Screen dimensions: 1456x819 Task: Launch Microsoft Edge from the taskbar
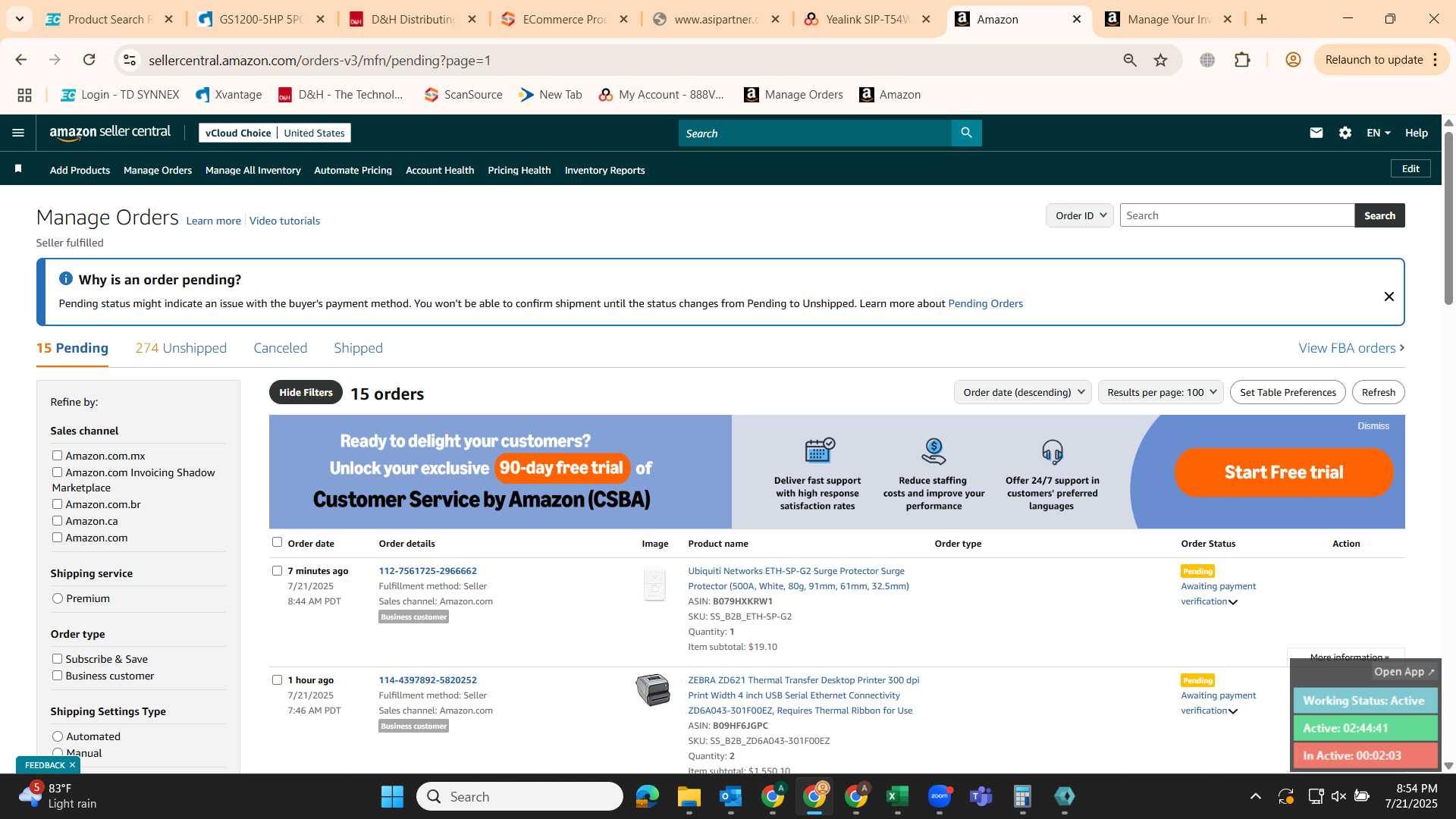[x=648, y=796]
